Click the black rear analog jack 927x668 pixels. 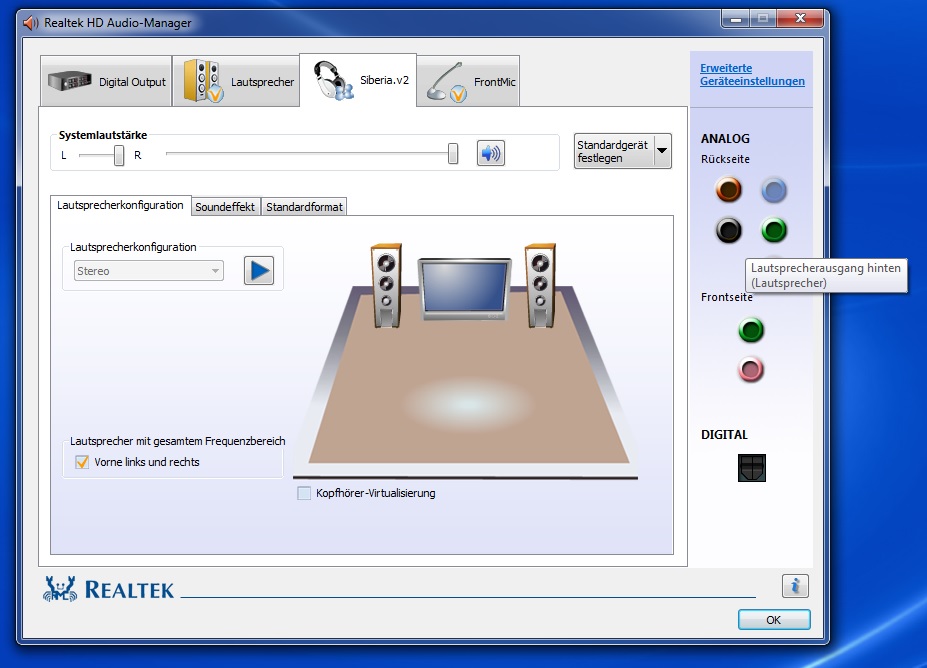coord(728,230)
